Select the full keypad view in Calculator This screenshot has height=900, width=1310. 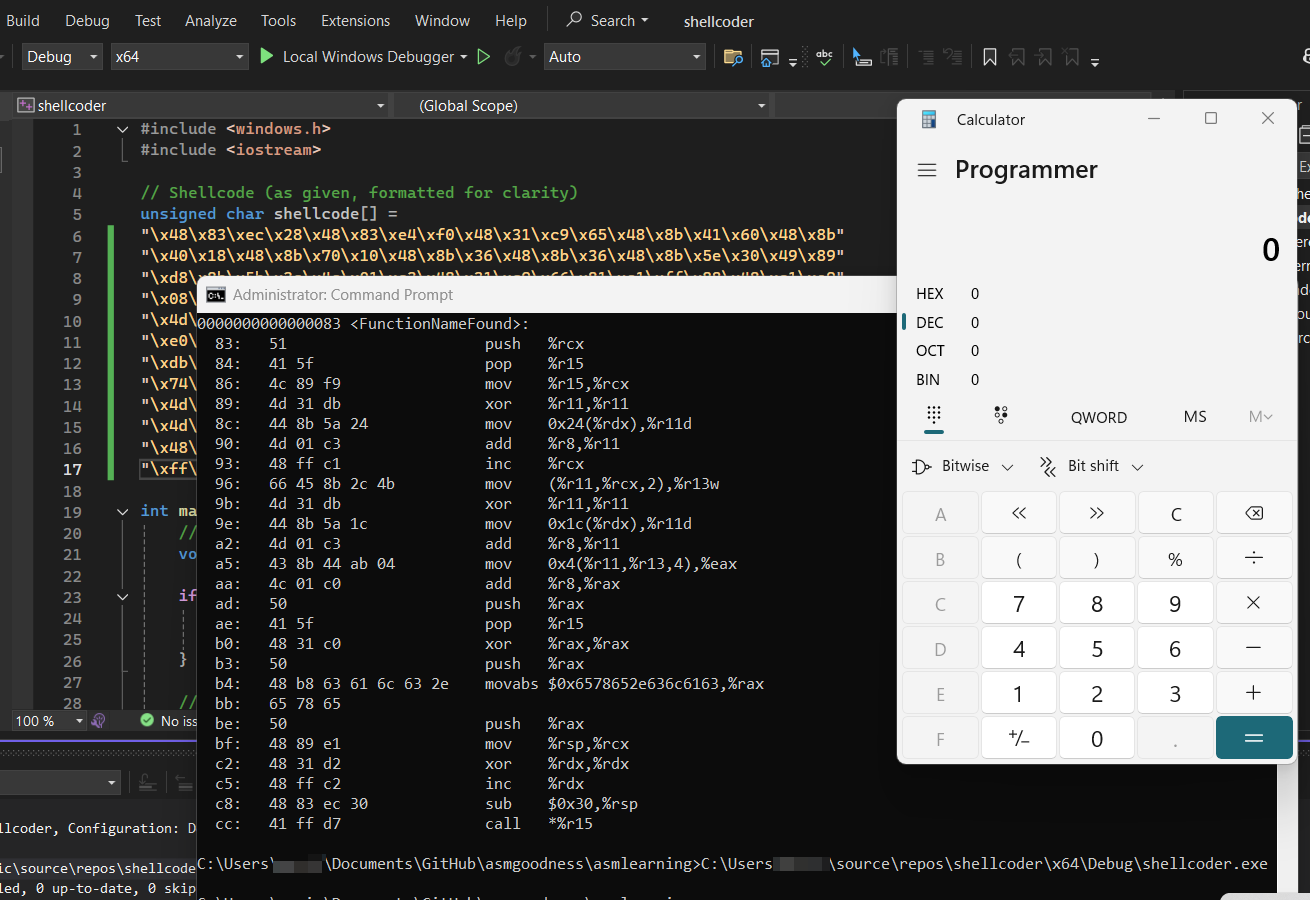coord(934,416)
